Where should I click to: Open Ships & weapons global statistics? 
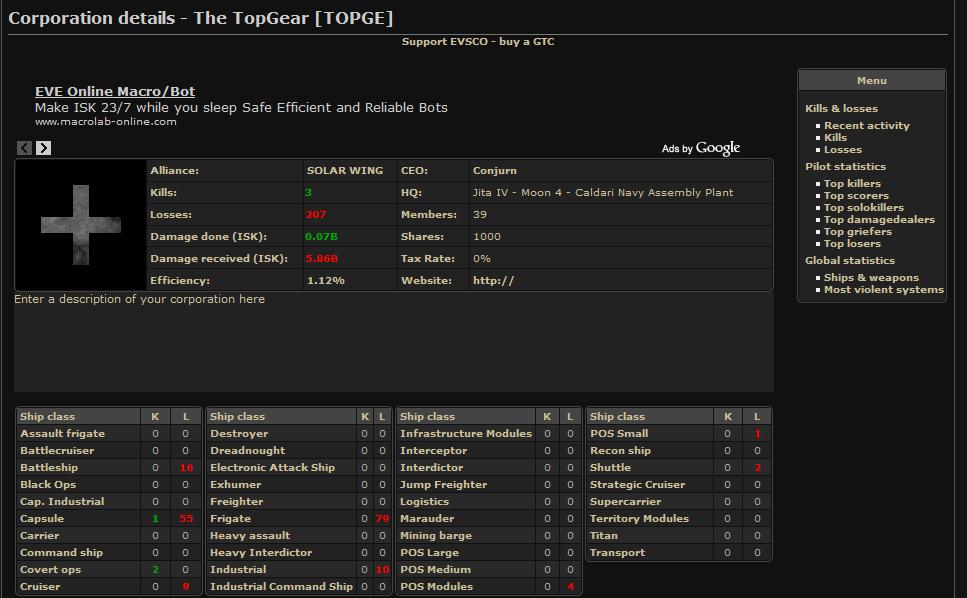pos(871,277)
